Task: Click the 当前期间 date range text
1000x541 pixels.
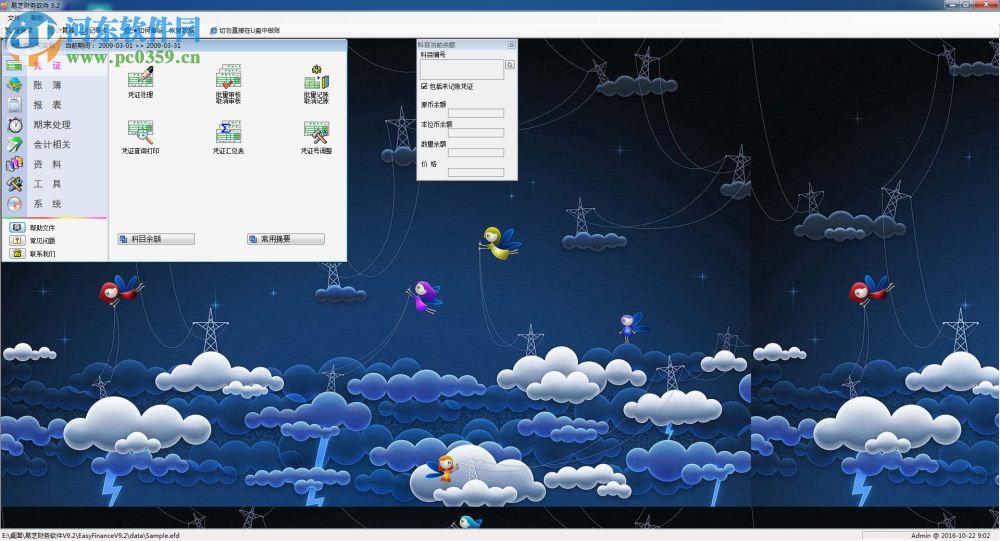Action: coord(123,46)
